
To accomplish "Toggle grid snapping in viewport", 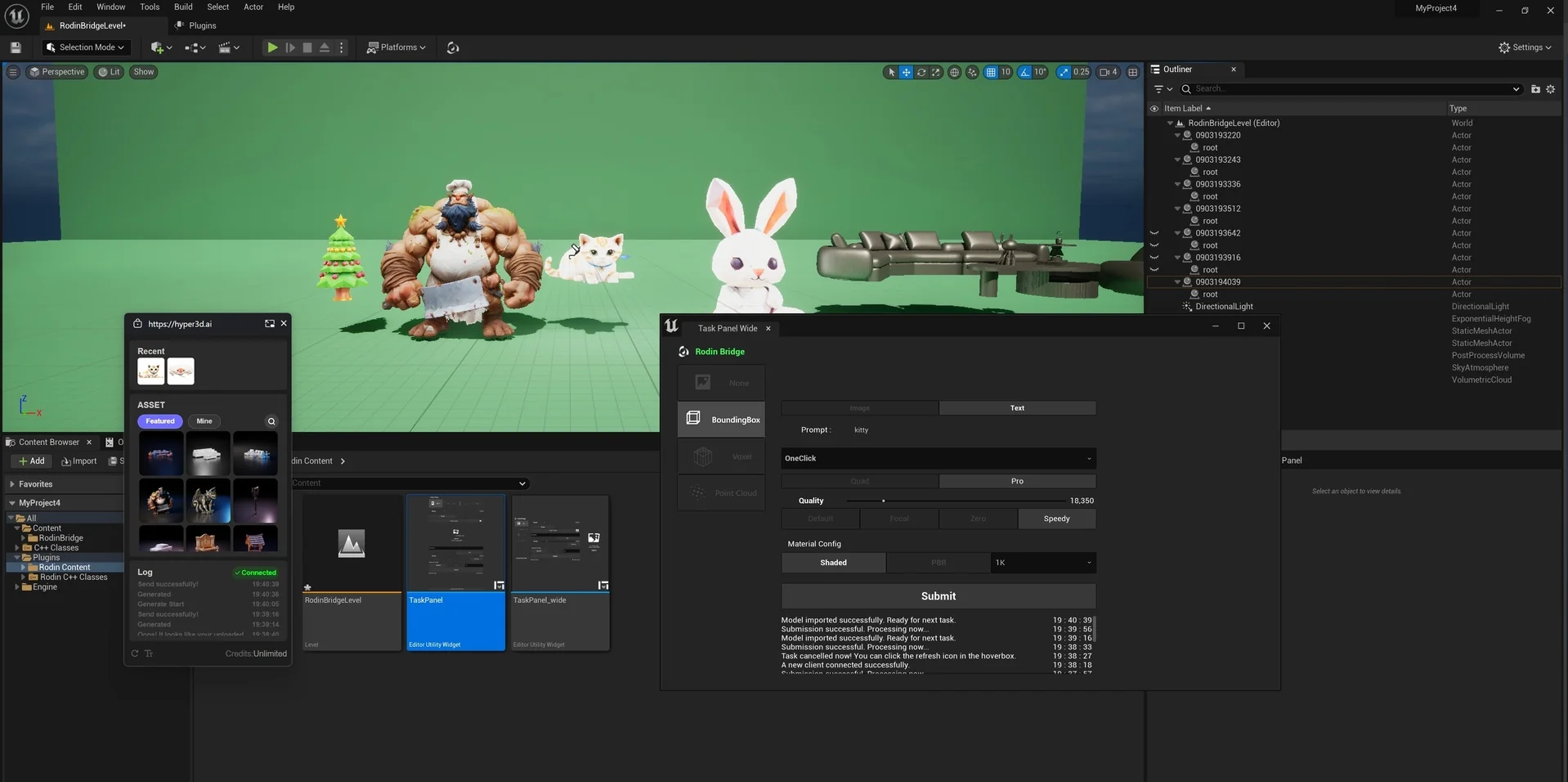I will click(x=991, y=72).
